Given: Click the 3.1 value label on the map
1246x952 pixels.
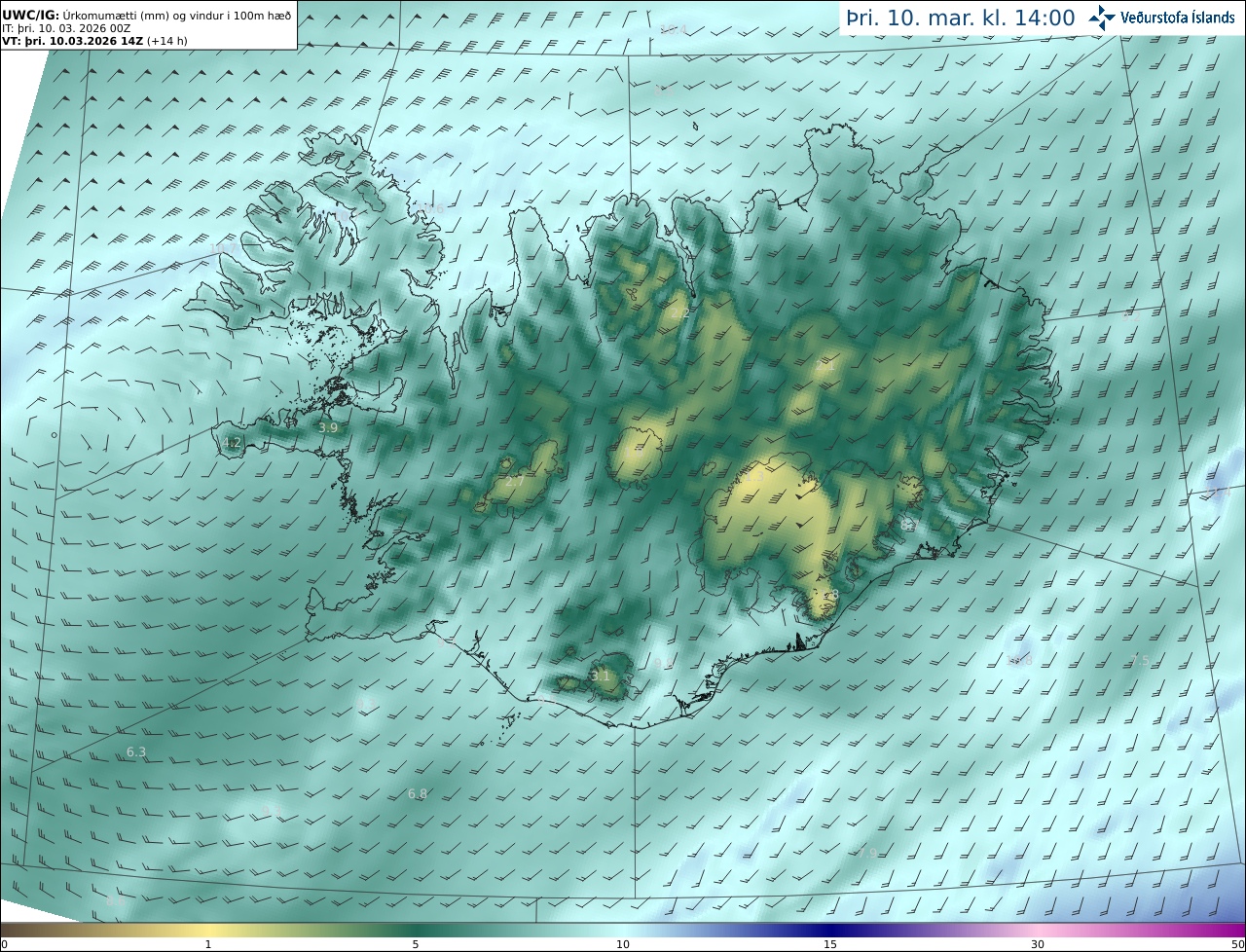Looking at the screenshot, I should [601, 676].
